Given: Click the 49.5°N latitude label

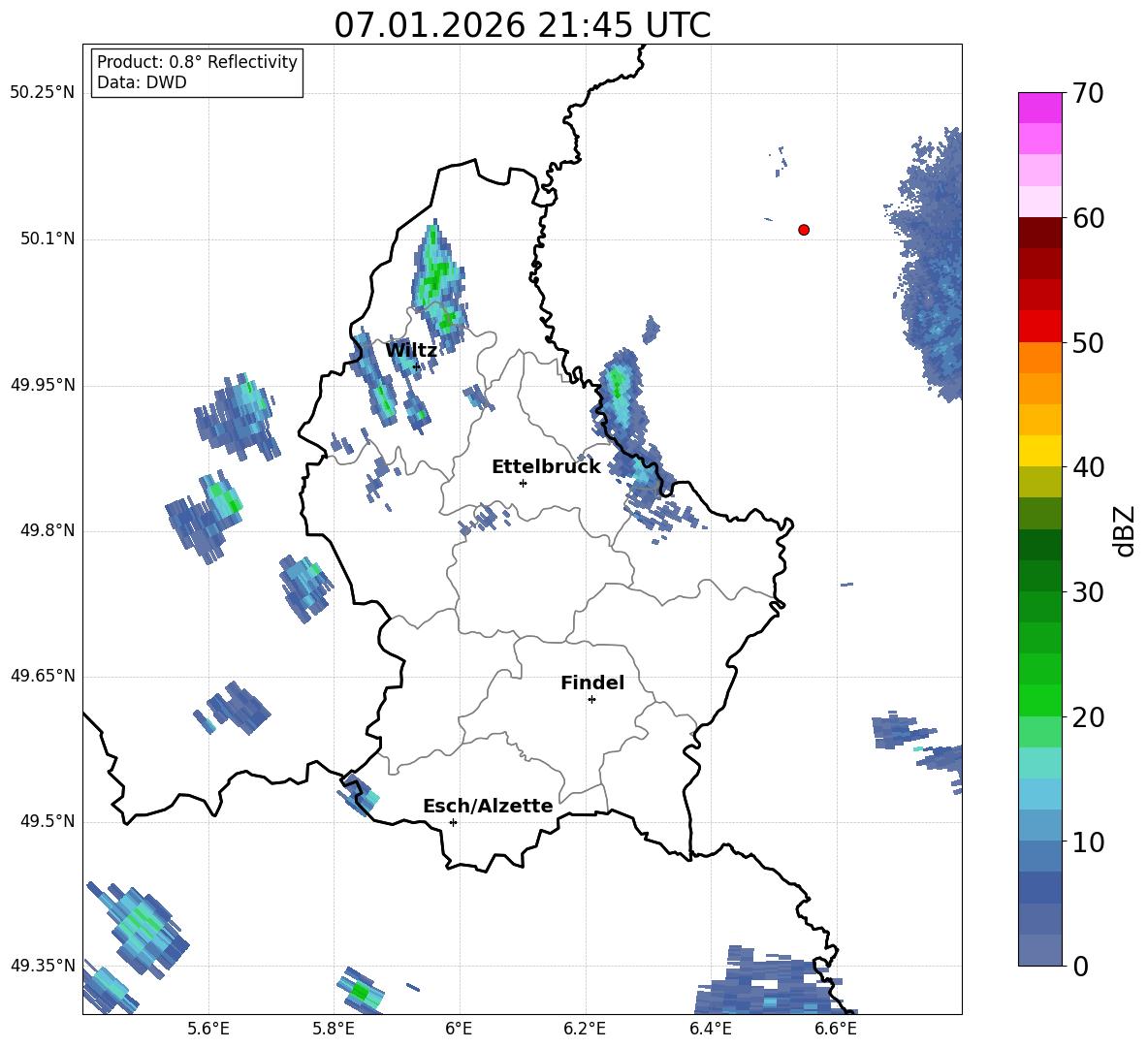Looking at the screenshot, I should [x=48, y=821].
